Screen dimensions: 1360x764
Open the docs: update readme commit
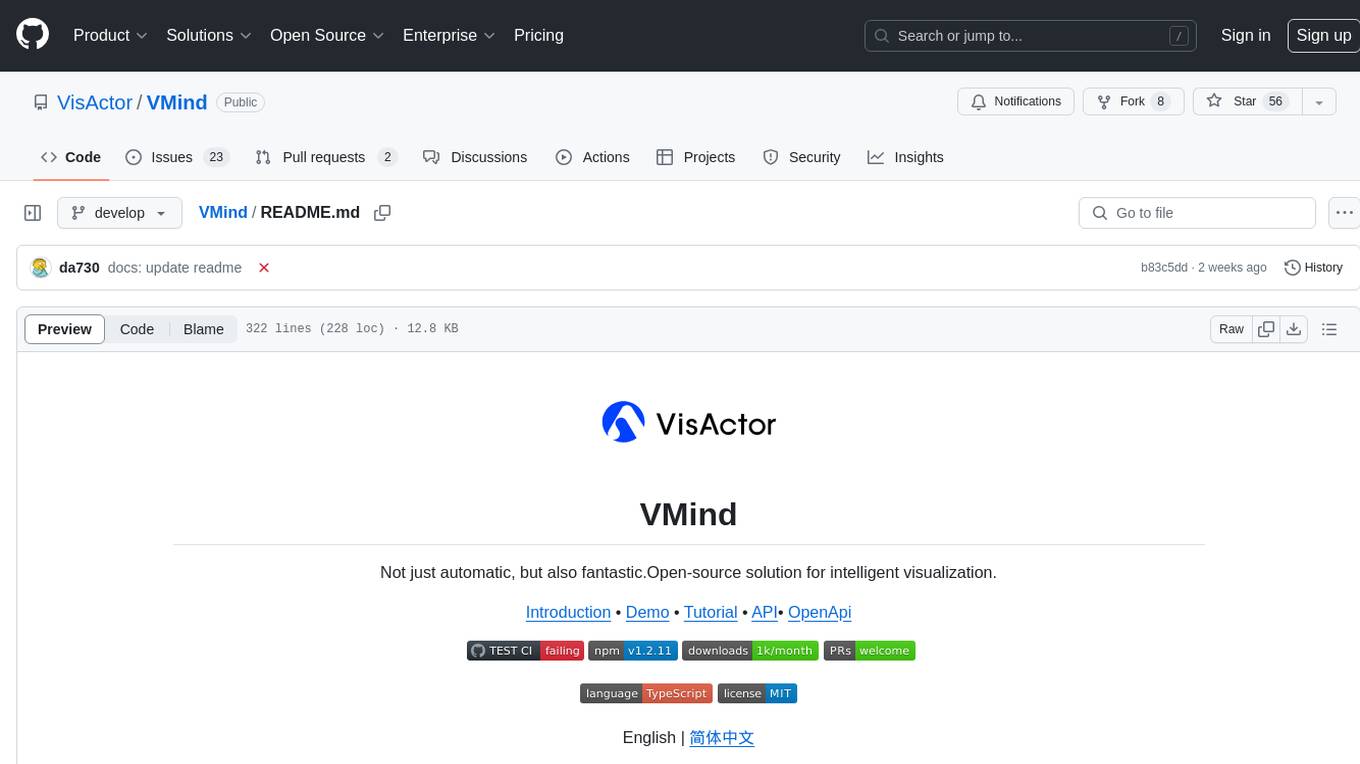point(175,268)
